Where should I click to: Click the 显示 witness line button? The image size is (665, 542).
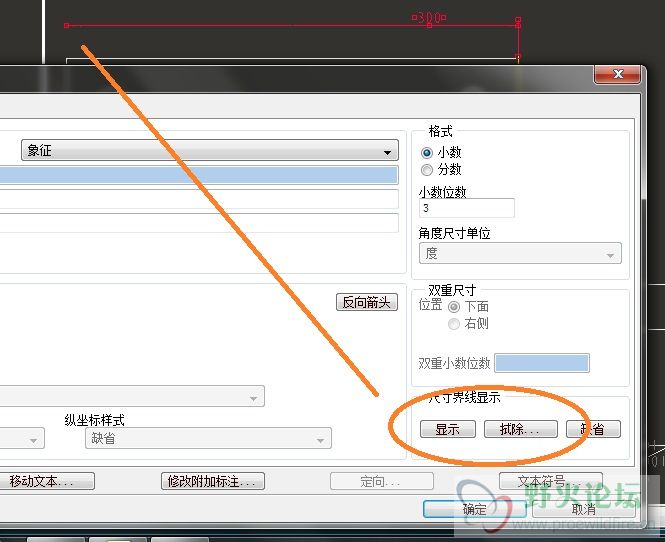tap(447, 429)
